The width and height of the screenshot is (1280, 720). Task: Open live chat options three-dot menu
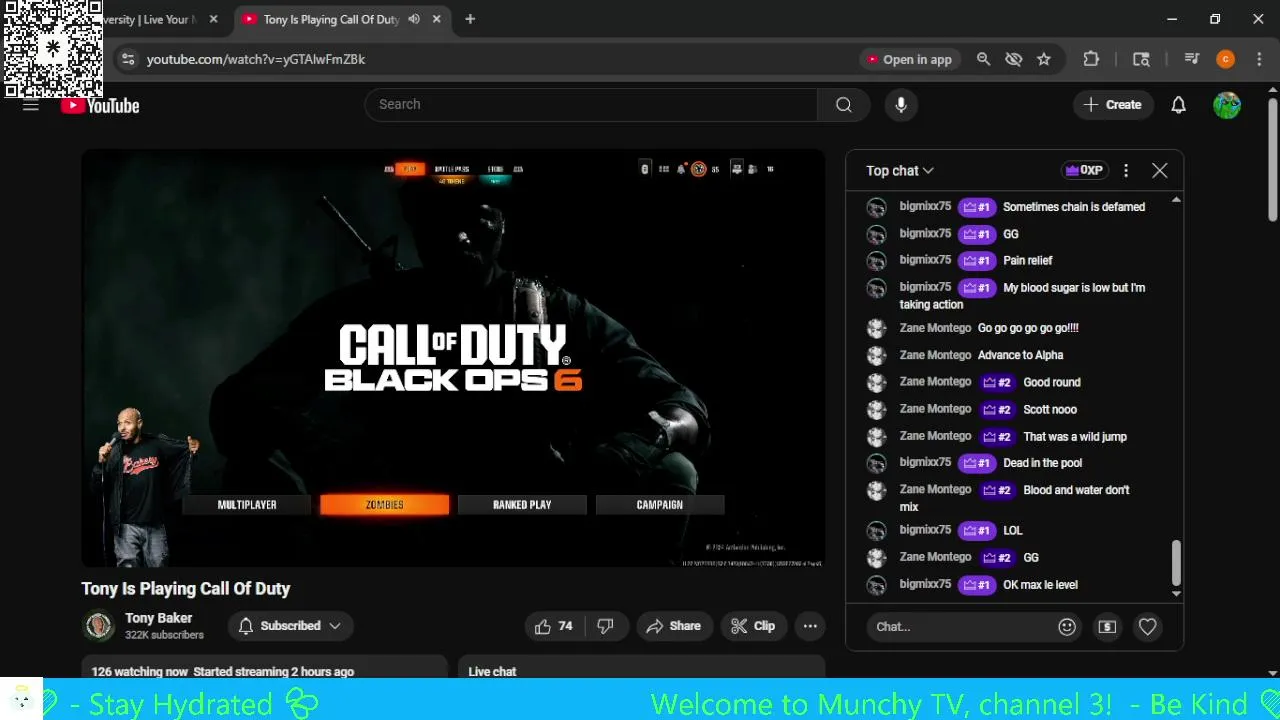1126,171
